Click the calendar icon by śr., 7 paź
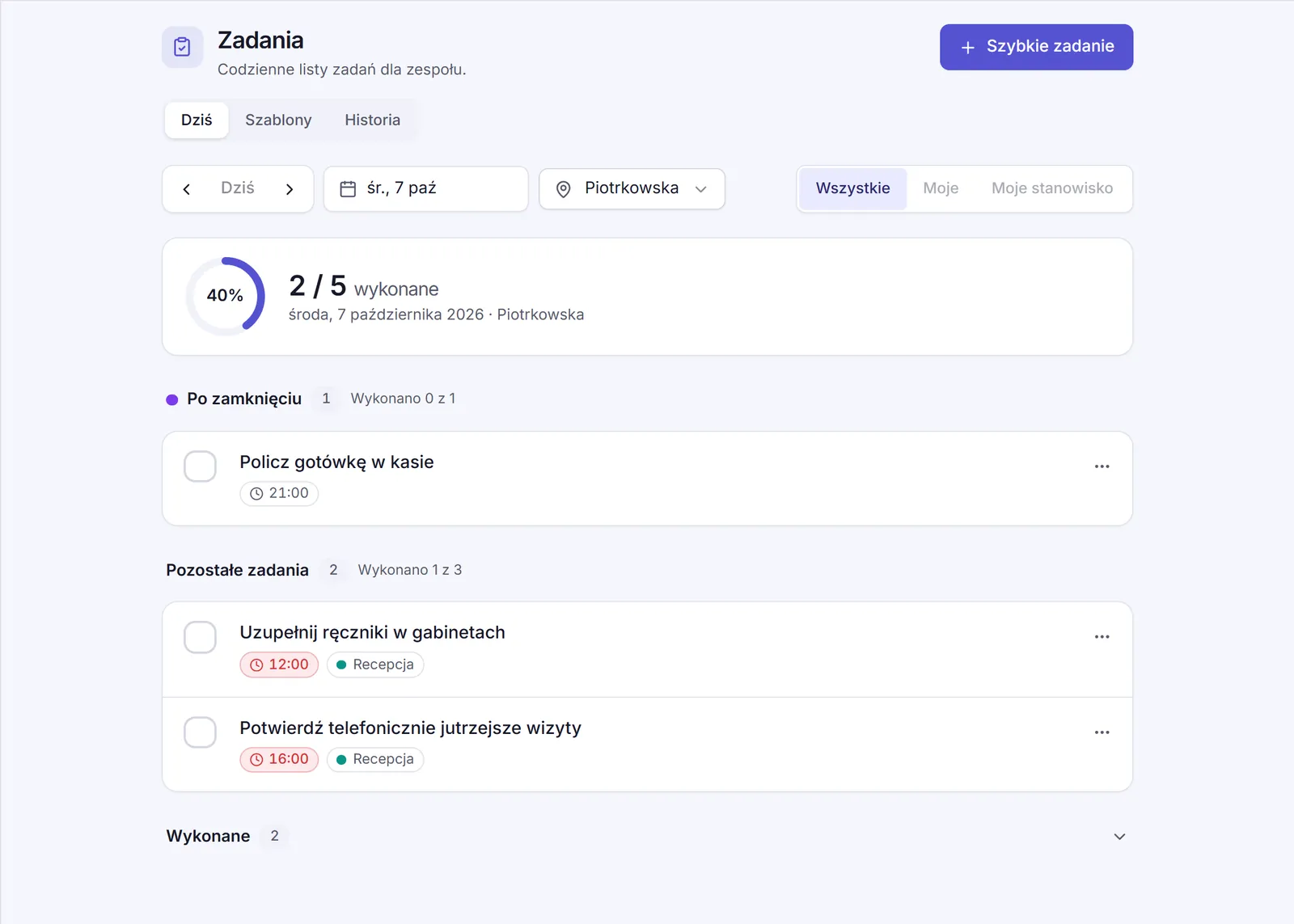This screenshot has height=924, width=1294. click(348, 189)
